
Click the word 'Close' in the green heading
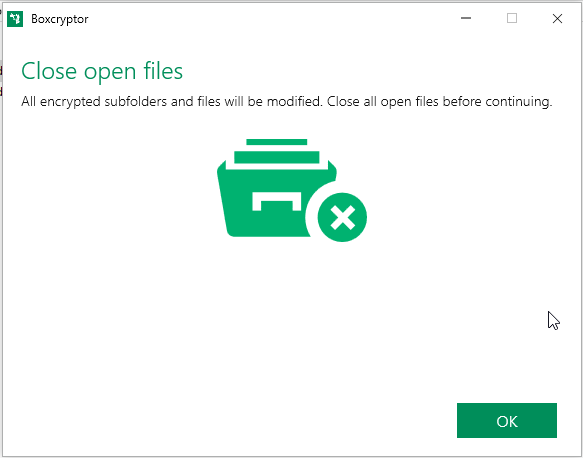pos(49,71)
